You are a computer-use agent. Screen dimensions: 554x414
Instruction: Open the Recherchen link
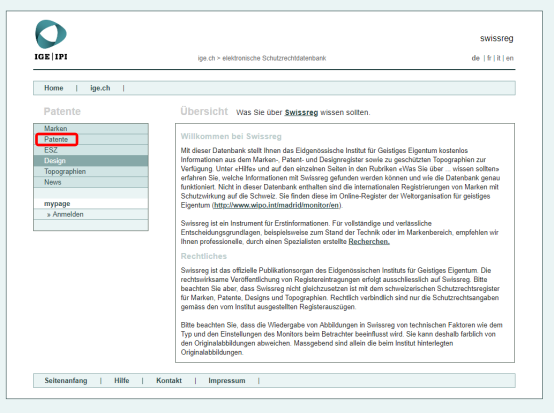pyautogui.click(x=369, y=242)
